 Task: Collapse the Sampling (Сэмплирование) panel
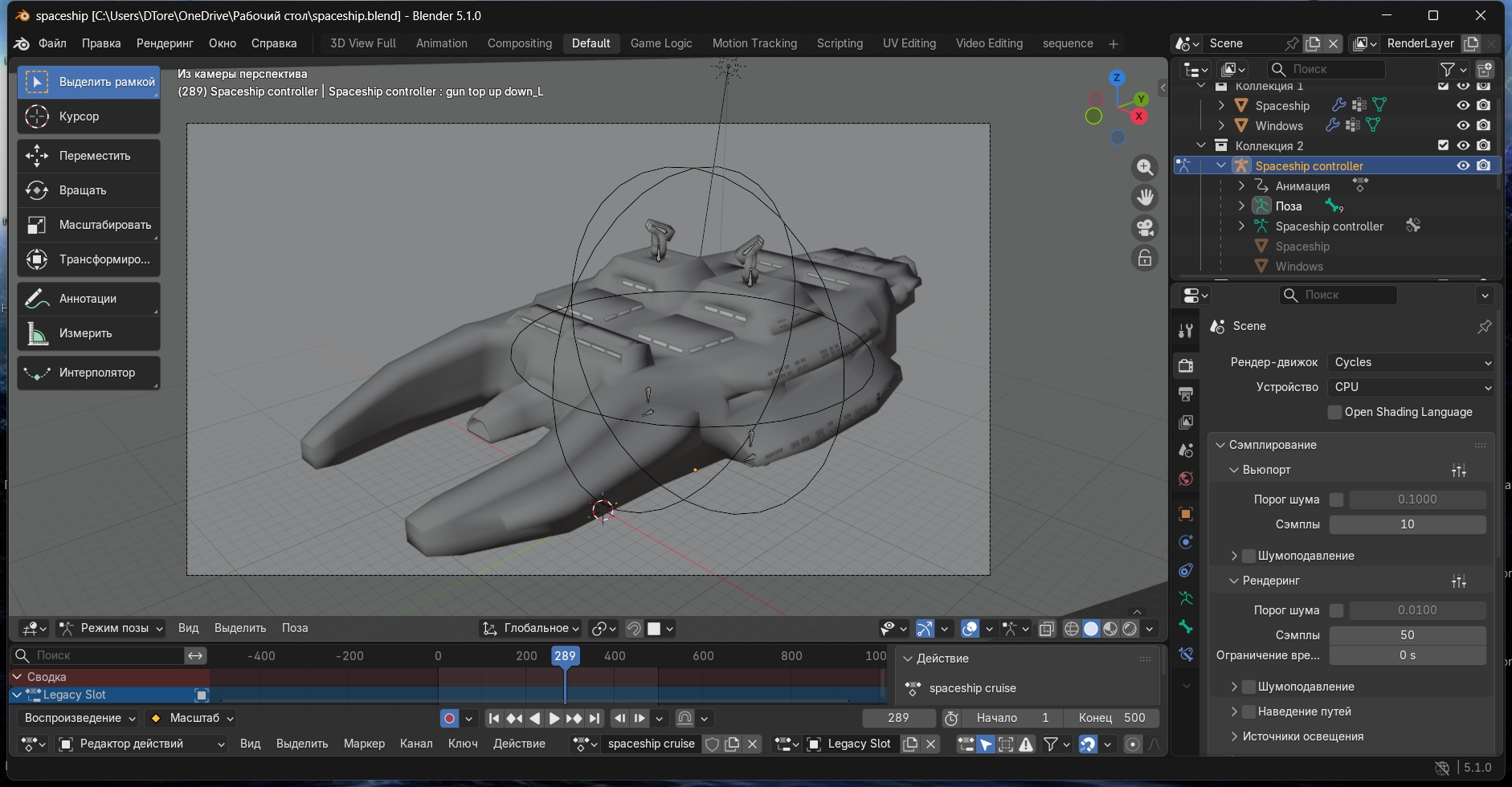click(1220, 445)
